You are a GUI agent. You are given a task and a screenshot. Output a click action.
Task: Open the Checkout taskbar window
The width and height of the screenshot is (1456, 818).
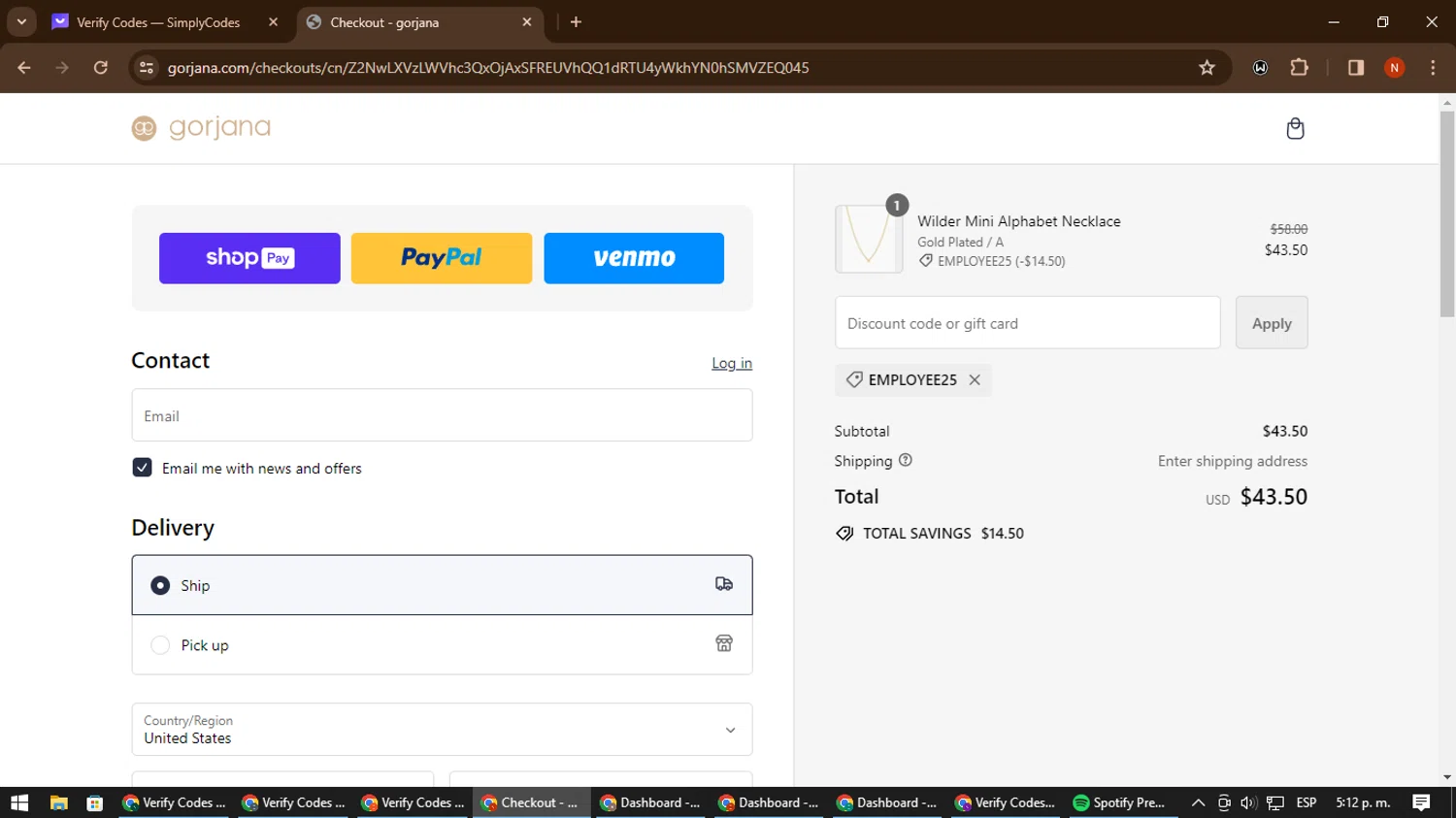(x=532, y=802)
